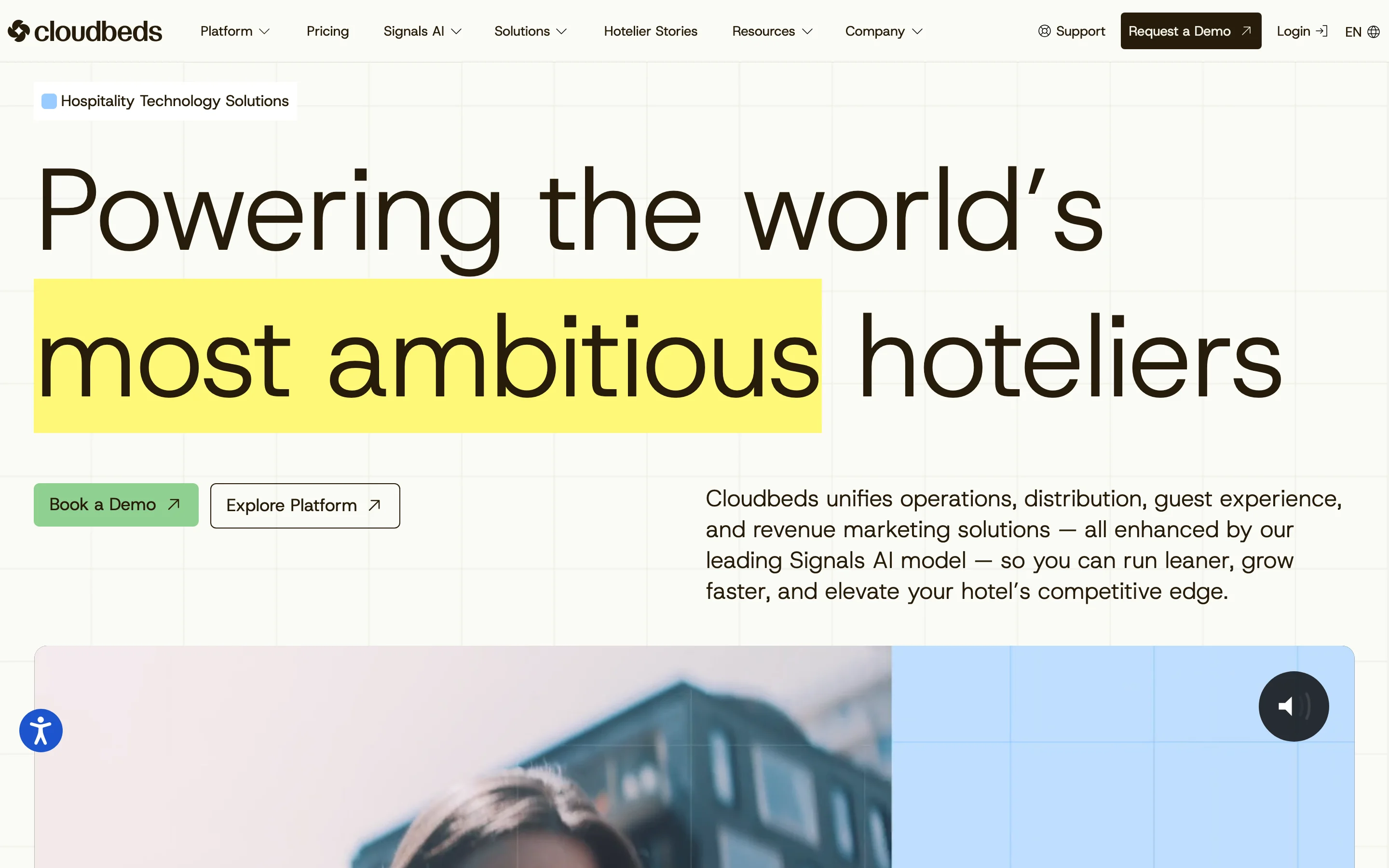Toggle the video sound speaker button

[x=1294, y=706]
